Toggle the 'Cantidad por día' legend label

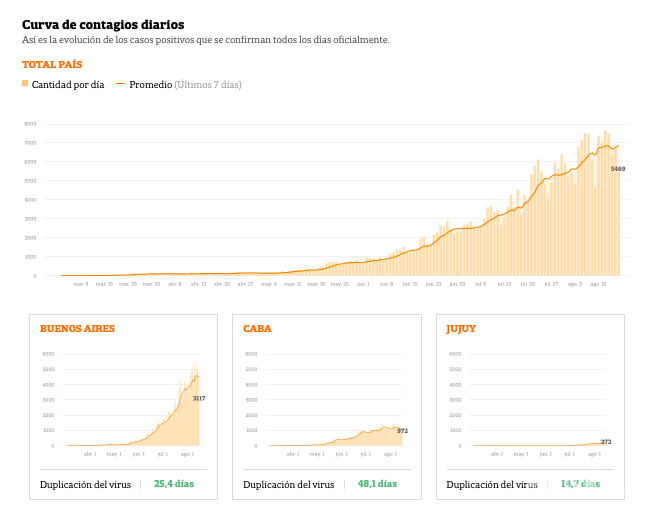tap(67, 85)
